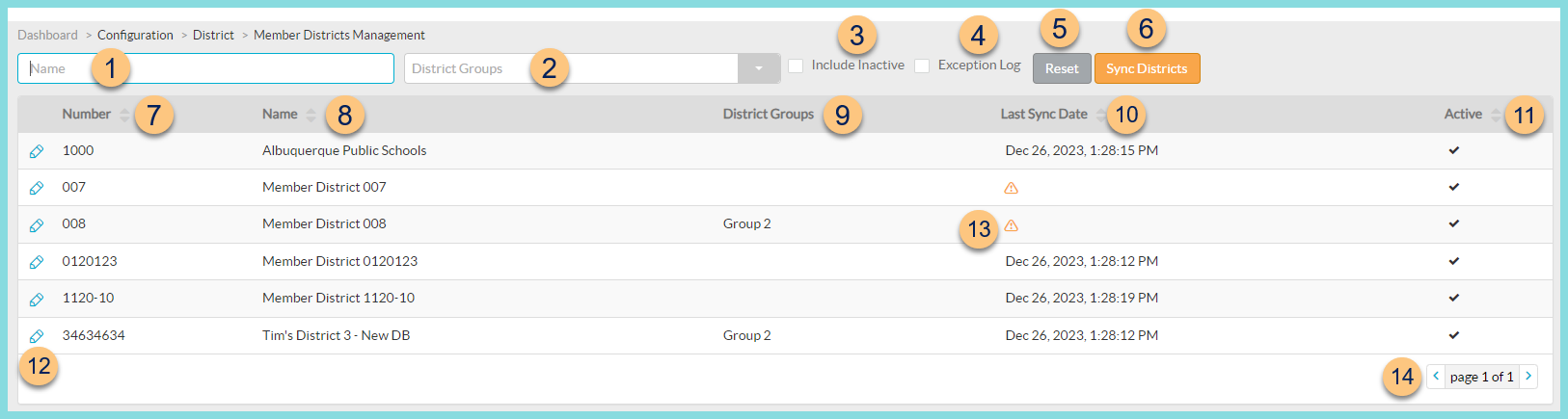Select Member District 1120-10 name
This screenshot has height=419, width=1568.
click(x=338, y=298)
